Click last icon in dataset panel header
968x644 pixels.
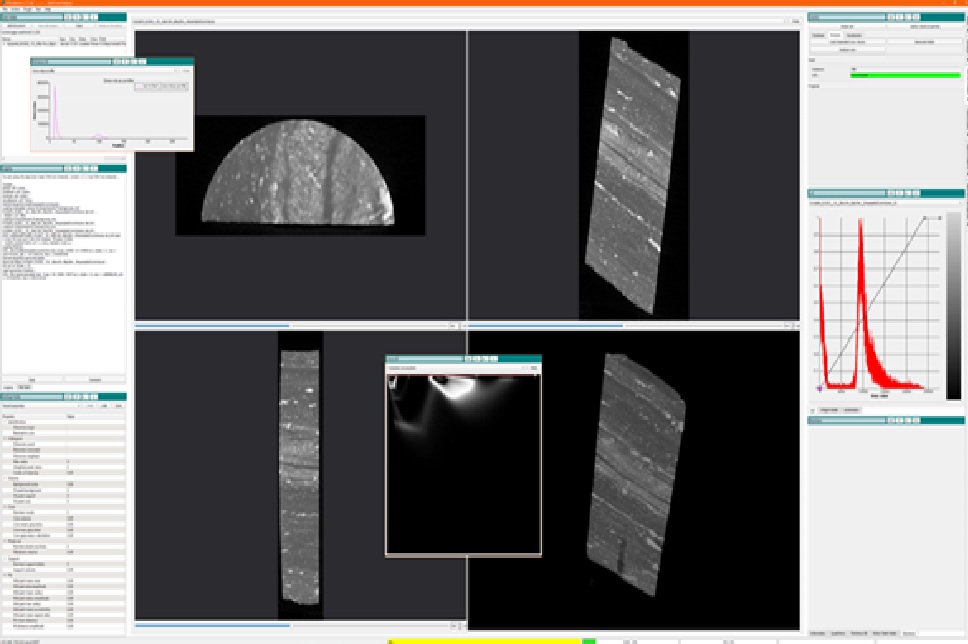coord(94,17)
